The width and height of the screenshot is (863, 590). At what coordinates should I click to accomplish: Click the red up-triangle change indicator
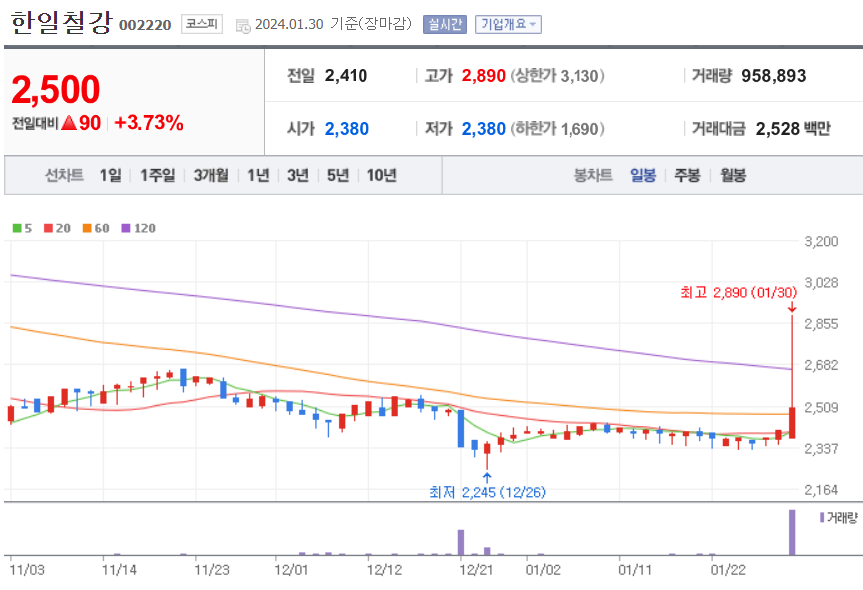coord(69,122)
